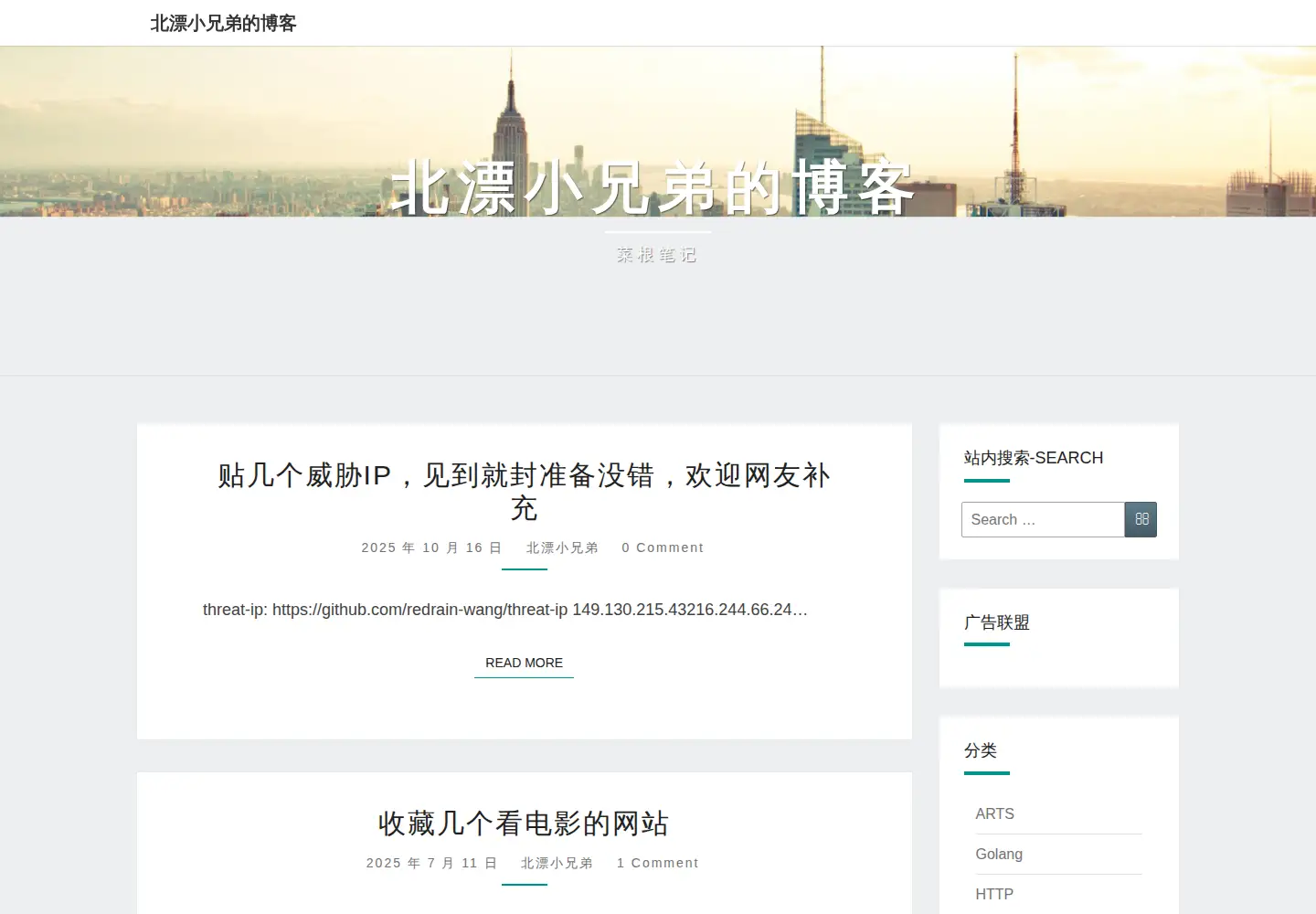Select the ARTS category

point(994,813)
